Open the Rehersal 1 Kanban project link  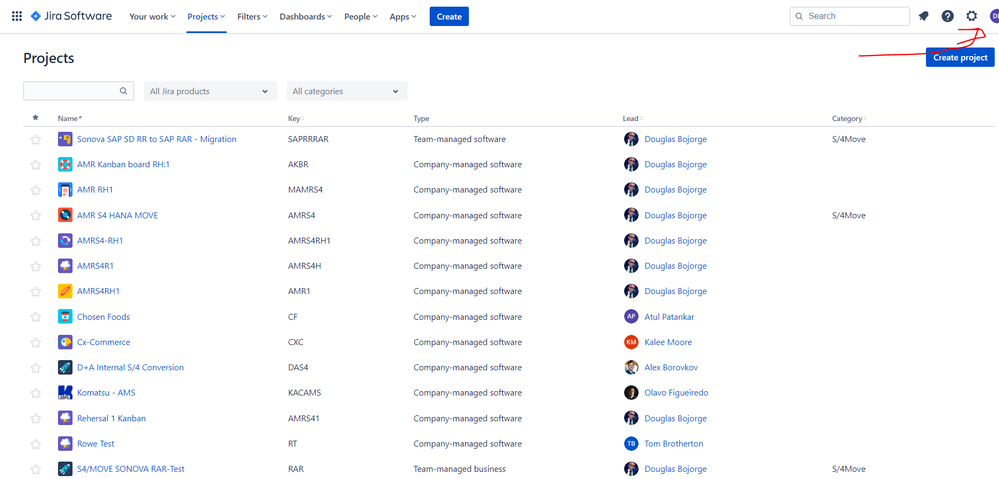pyautogui.click(x=111, y=418)
